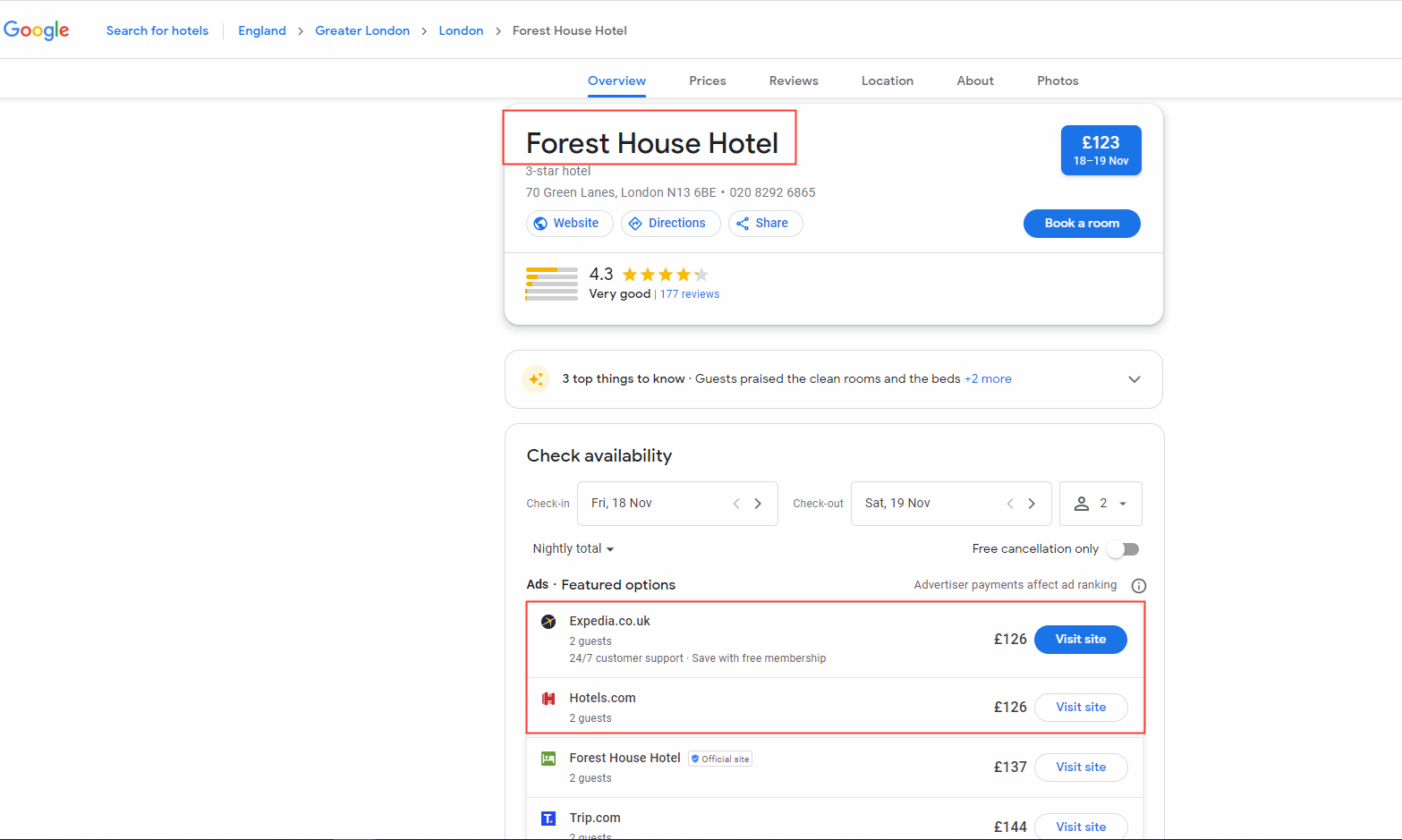
Task: Click the 4.3 rating number
Action: 601,275
